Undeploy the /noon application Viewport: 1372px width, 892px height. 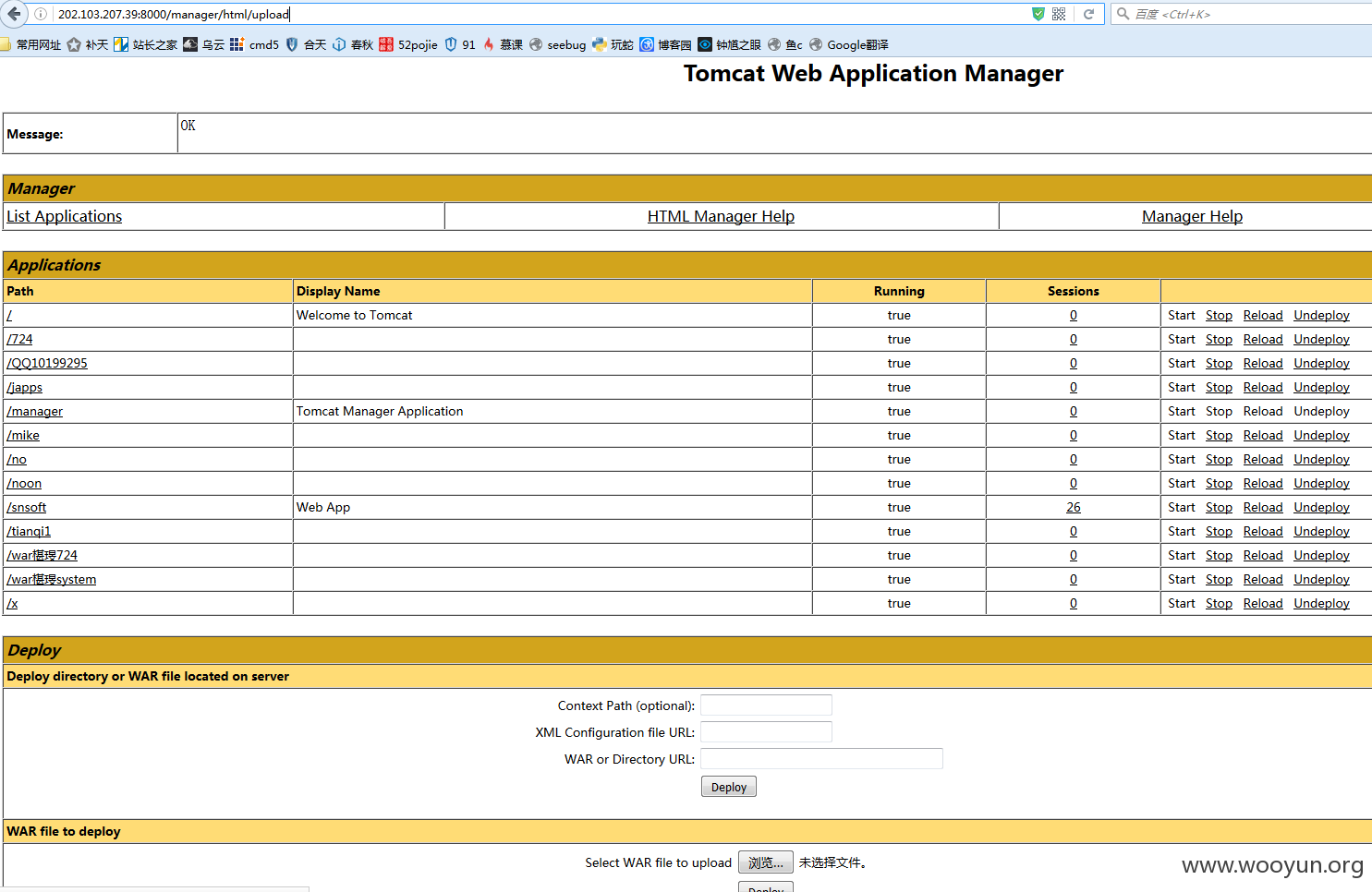click(1321, 483)
